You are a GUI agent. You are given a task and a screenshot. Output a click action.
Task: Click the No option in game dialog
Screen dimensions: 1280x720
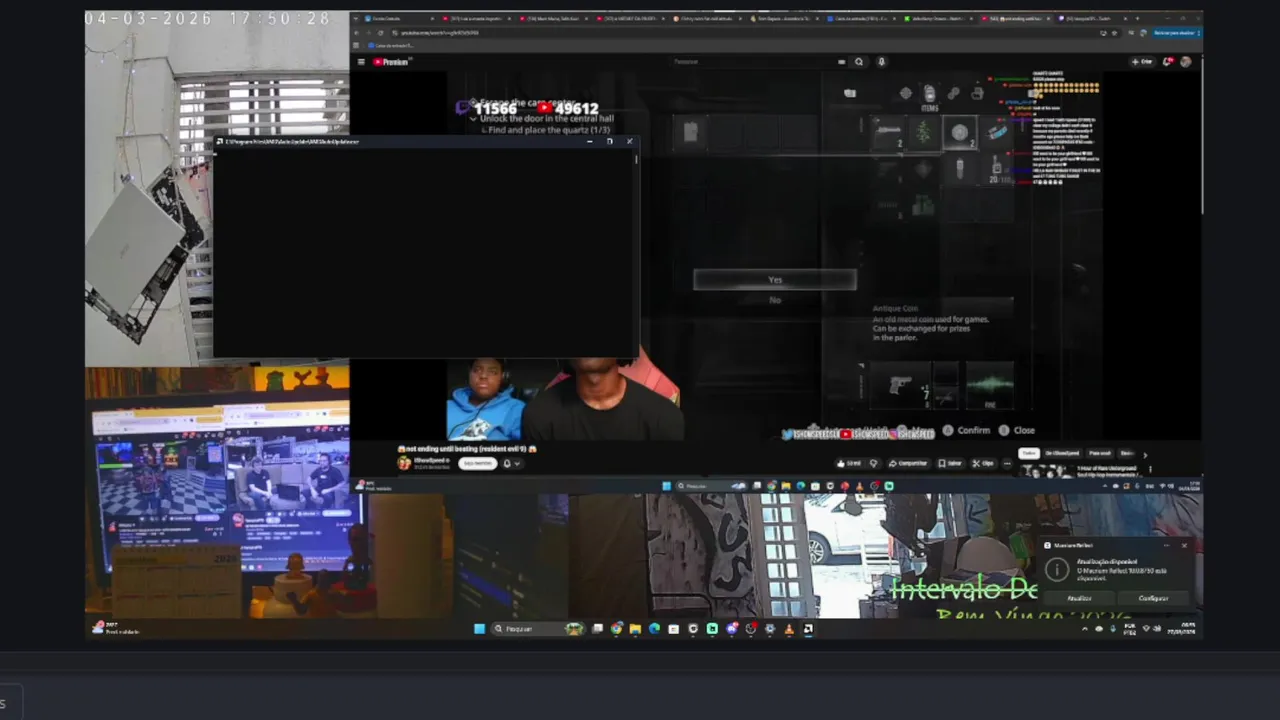(x=775, y=300)
